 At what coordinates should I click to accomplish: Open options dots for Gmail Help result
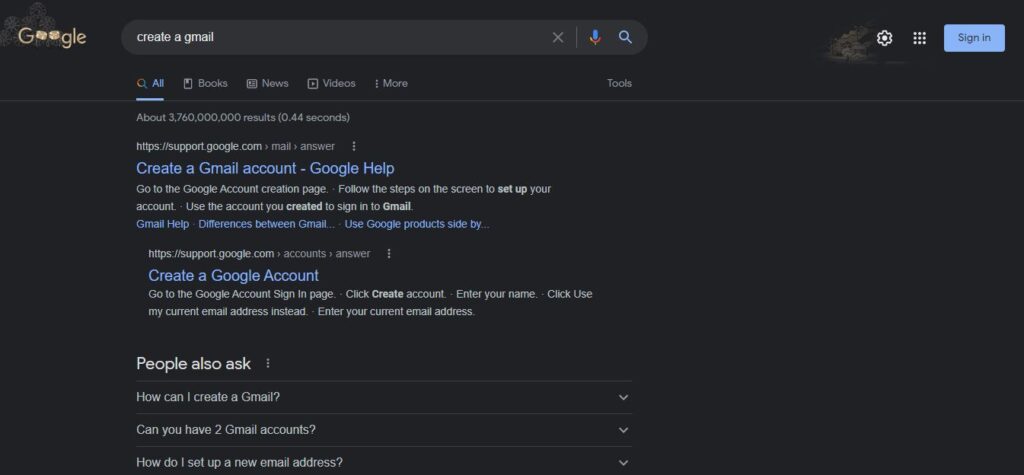(x=354, y=146)
